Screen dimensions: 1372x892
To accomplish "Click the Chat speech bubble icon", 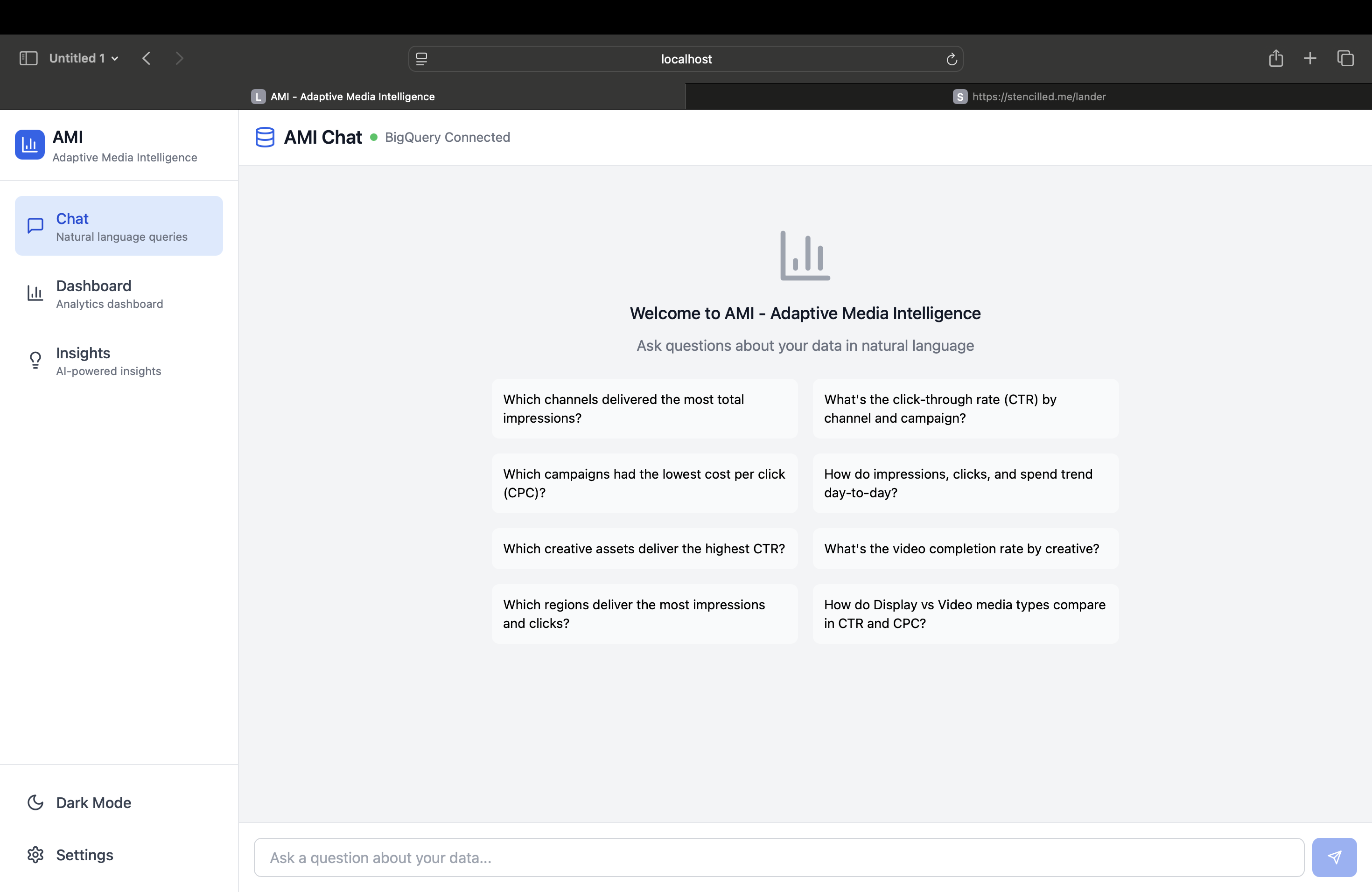I will pyautogui.click(x=35, y=226).
